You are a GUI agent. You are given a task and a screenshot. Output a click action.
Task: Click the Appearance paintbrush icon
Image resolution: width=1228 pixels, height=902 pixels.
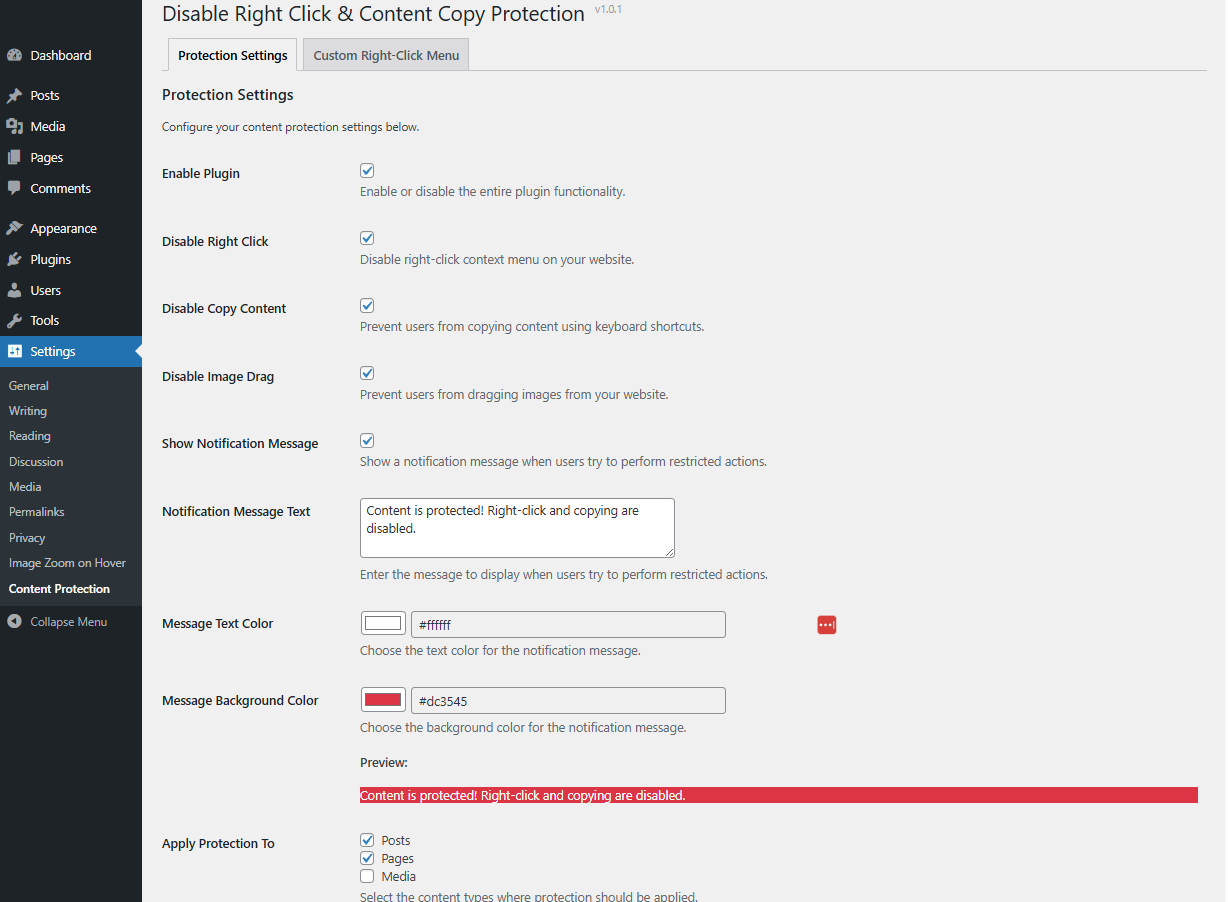14,229
